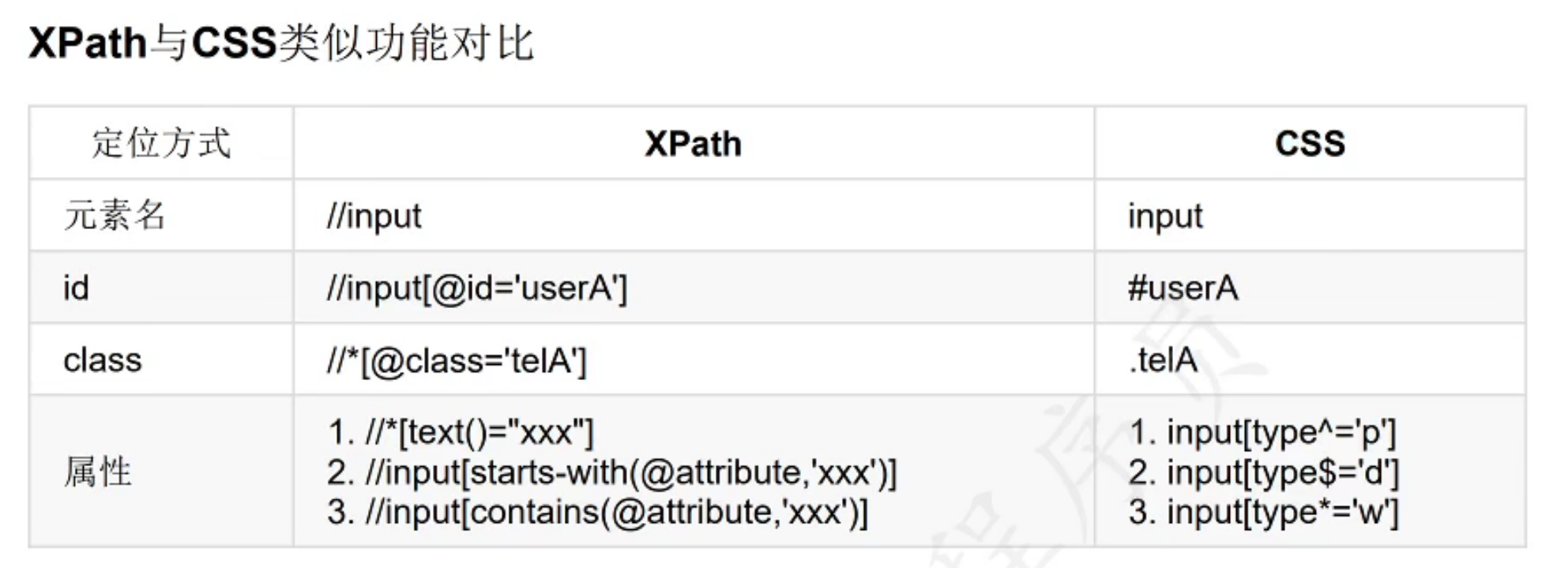This screenshot has width=1568, height=568.
Task: Select the contains XPath expression line
Action: tap(598, 513)
